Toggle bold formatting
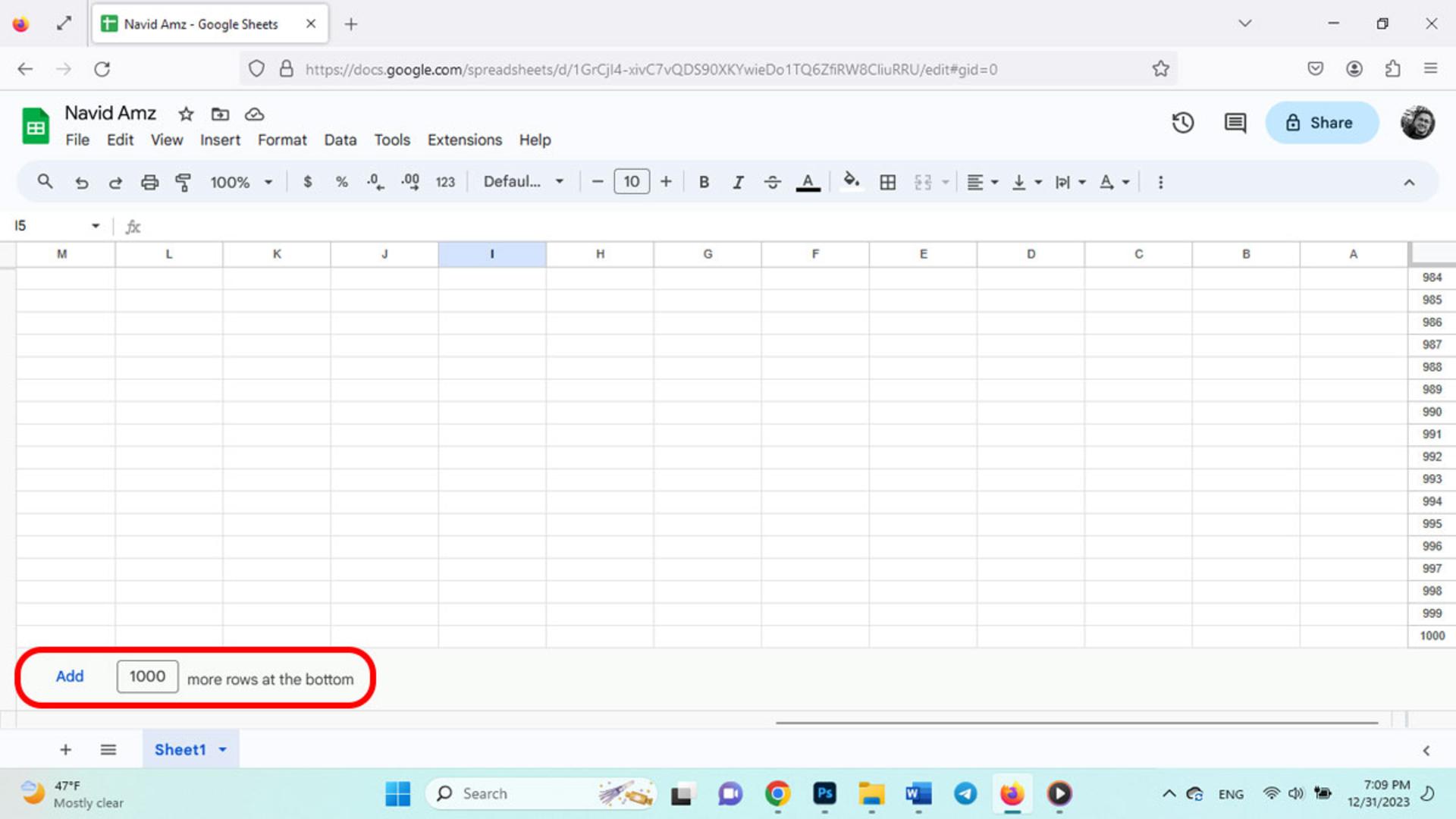The image size is (1456, 819). pos(704,182)
